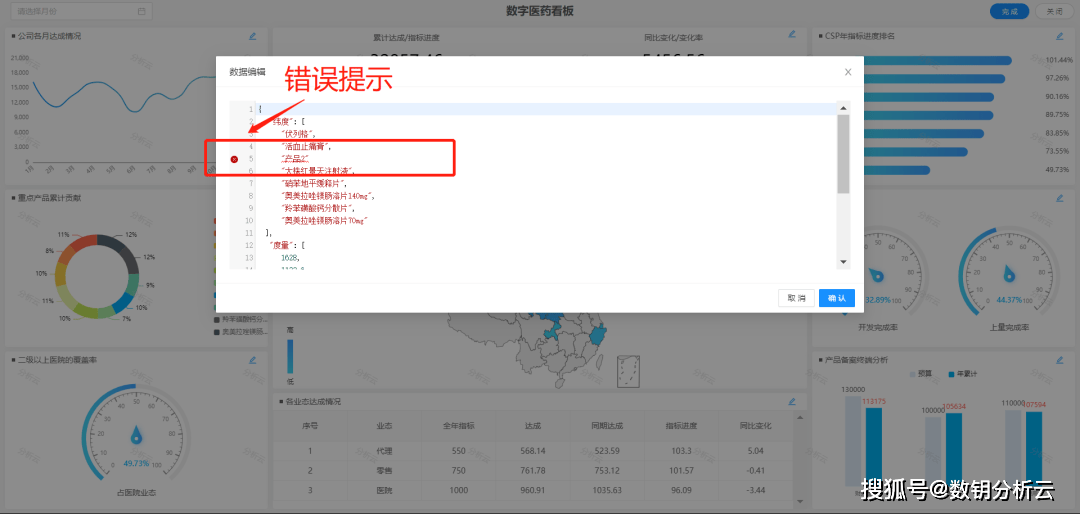Edit the 公司各月达成情况 chart via pencil icon
1080x514 pixels.
coord(252,36)
